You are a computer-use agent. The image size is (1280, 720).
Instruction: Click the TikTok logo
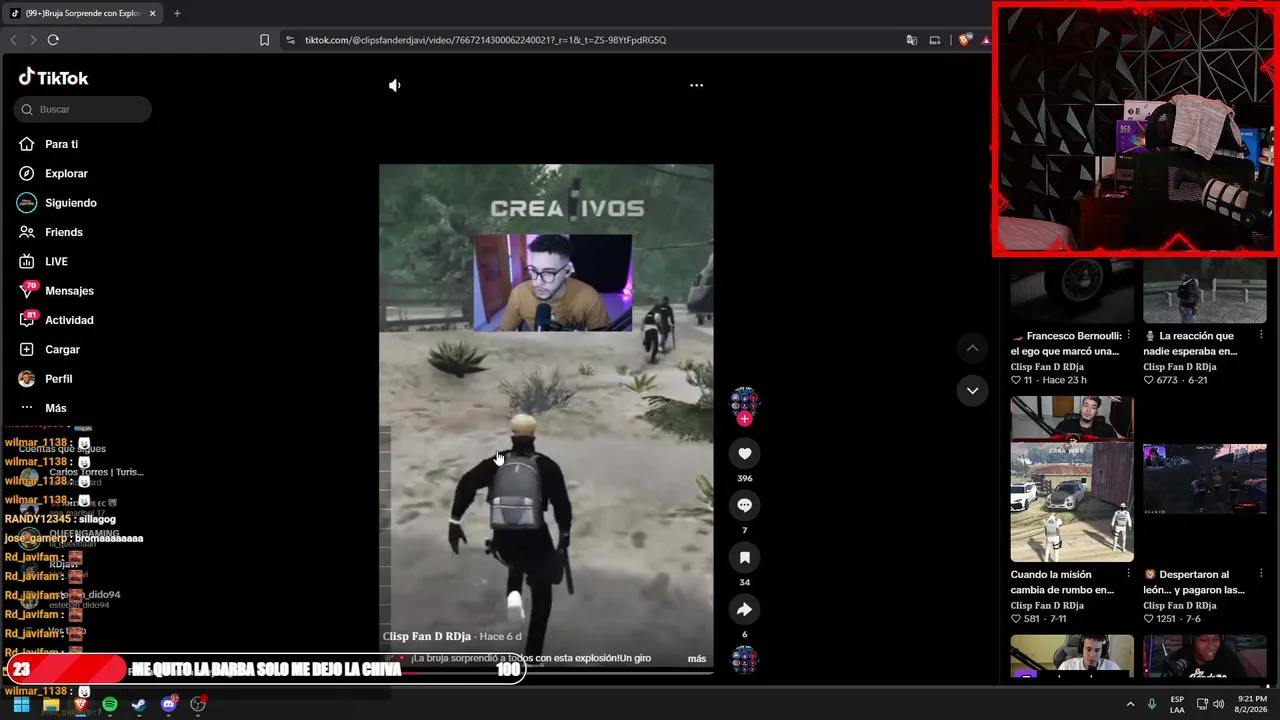tap(53, 77)
